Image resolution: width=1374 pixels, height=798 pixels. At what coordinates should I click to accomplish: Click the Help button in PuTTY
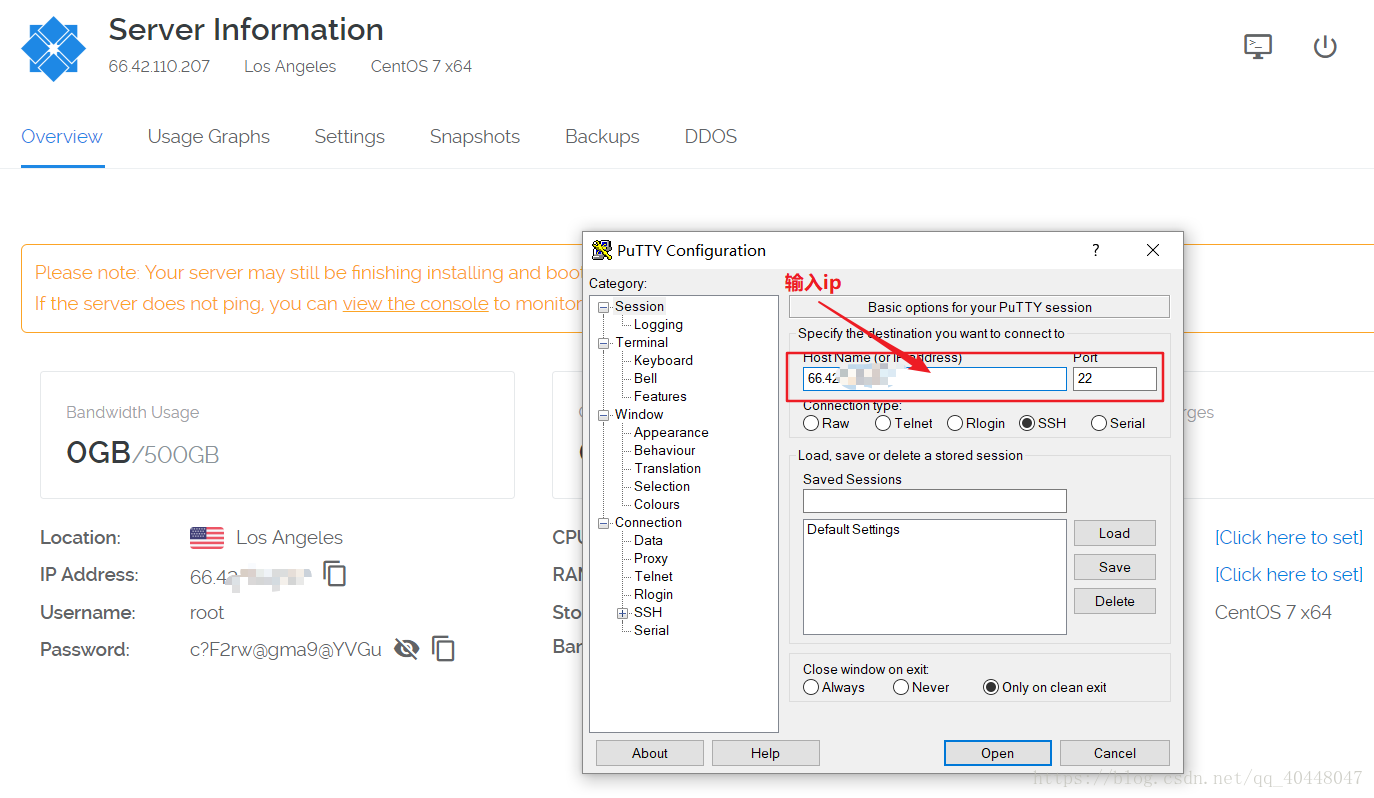(x=766, y=753)
